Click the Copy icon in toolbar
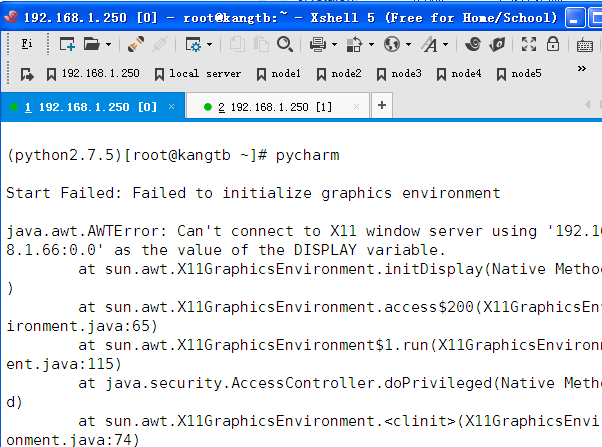This screenshot has height=447, width=602. [238, 45]
